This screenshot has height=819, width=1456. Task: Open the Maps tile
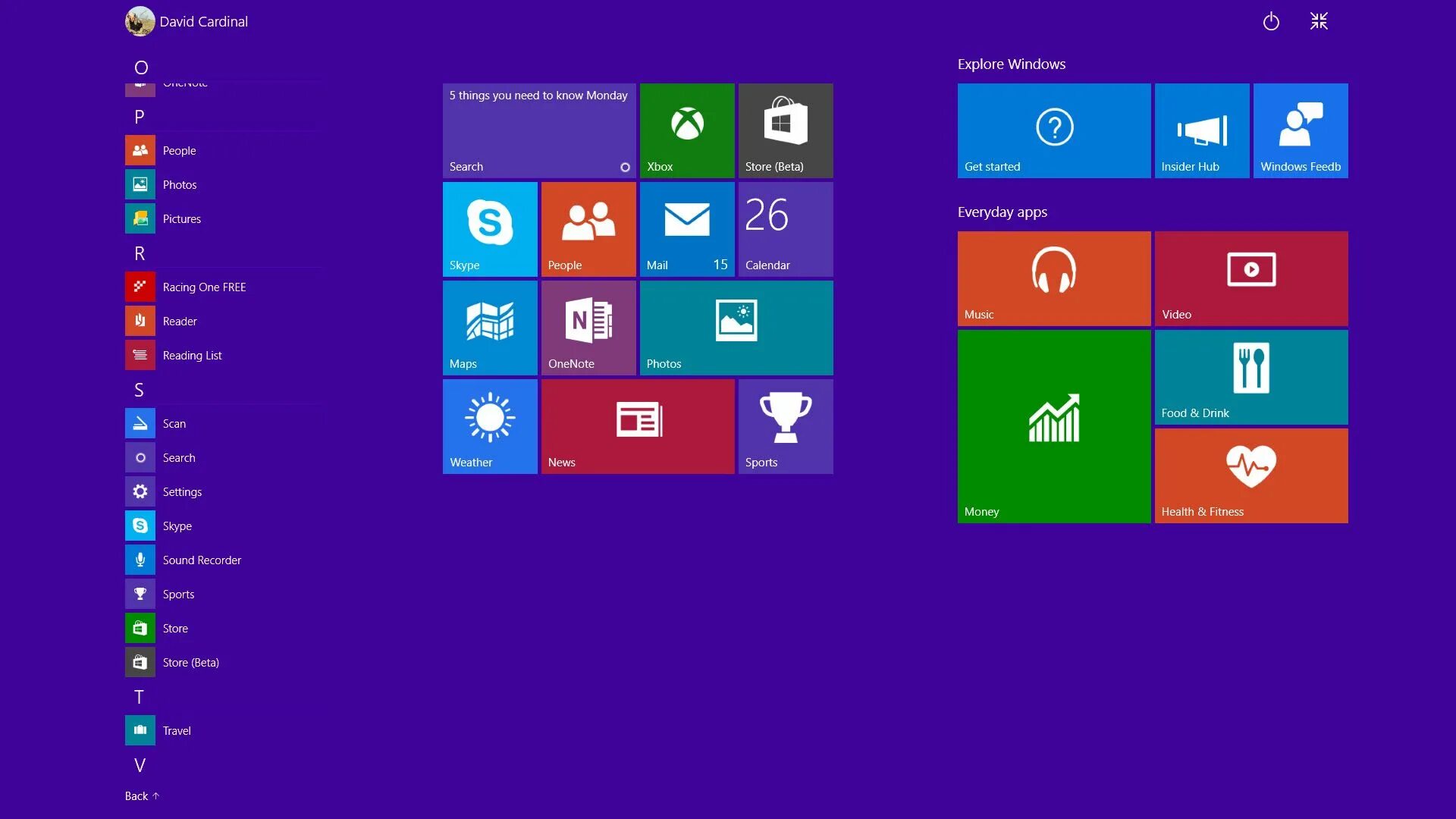490,328
